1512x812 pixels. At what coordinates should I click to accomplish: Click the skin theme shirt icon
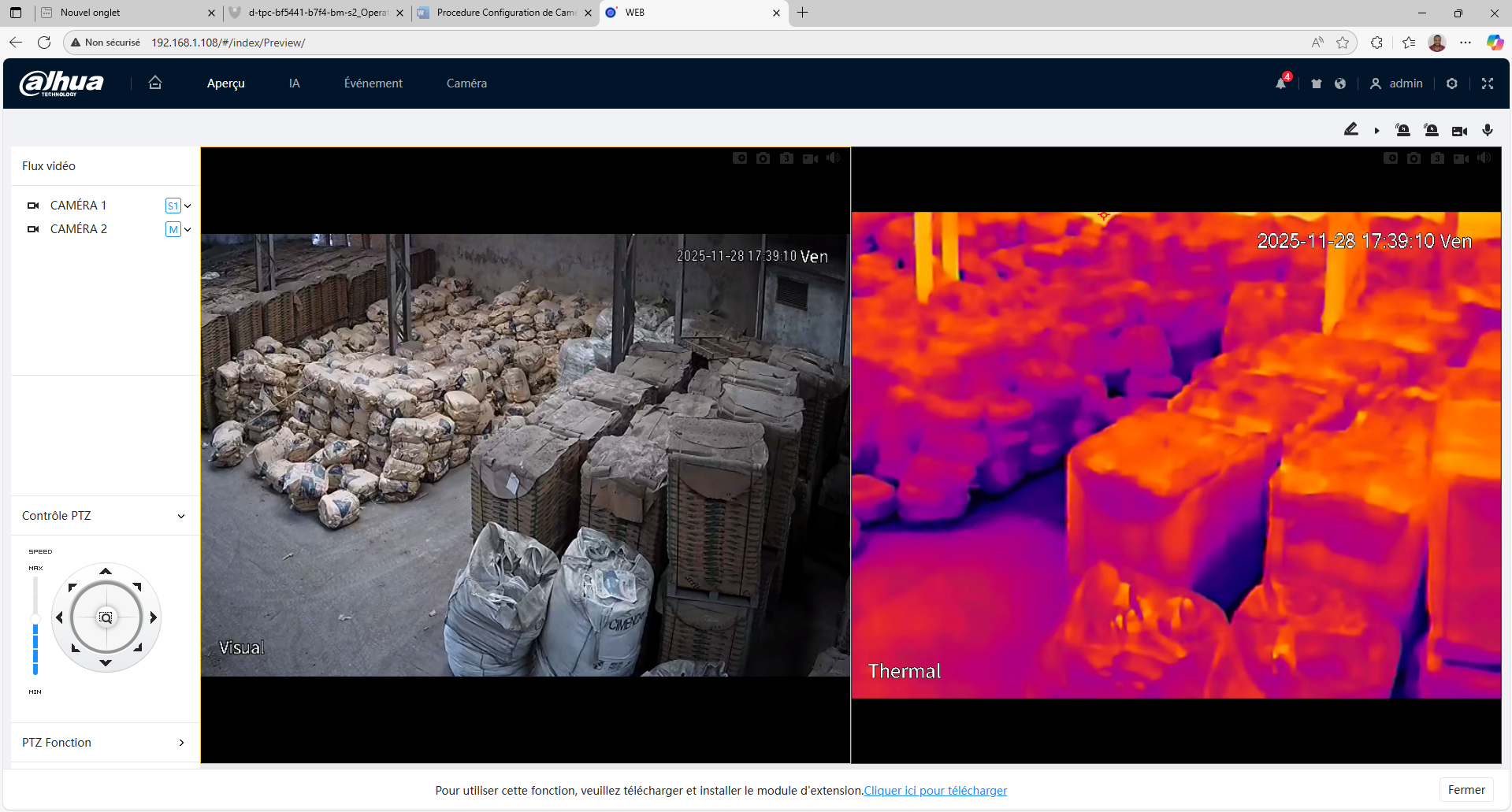1317,83
